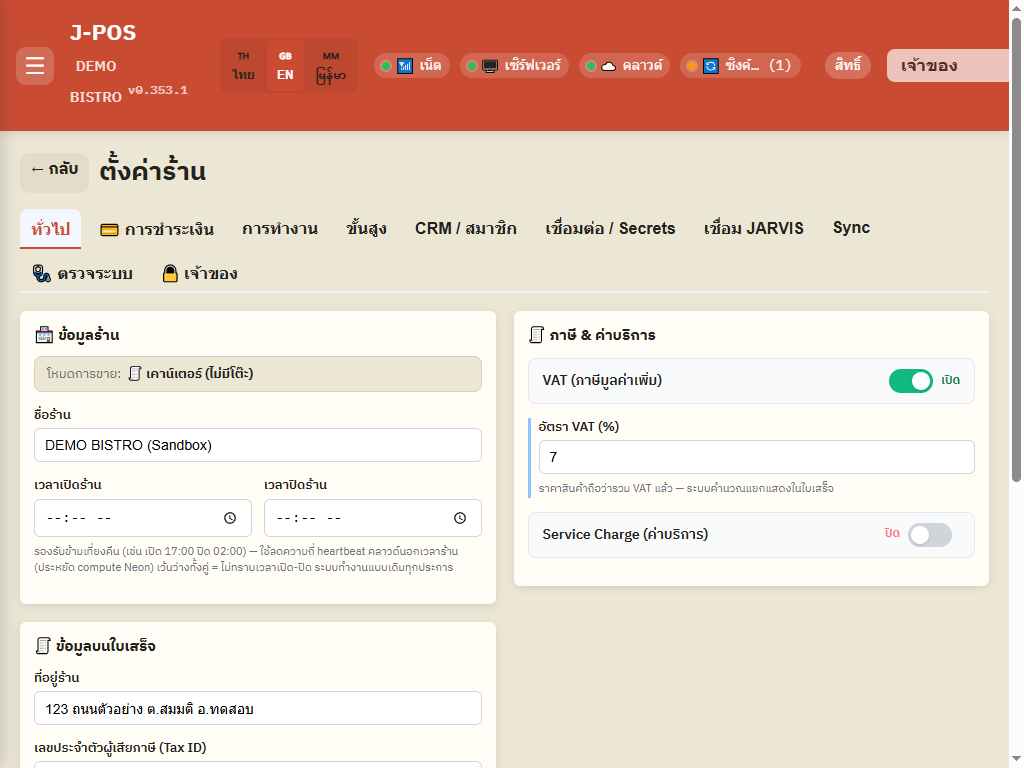Click the ที่อยู่ร้าน address field
Image resolution: width=1024 pixels, height=768 pixels.
pyautogui.click(x=258, y=709)
